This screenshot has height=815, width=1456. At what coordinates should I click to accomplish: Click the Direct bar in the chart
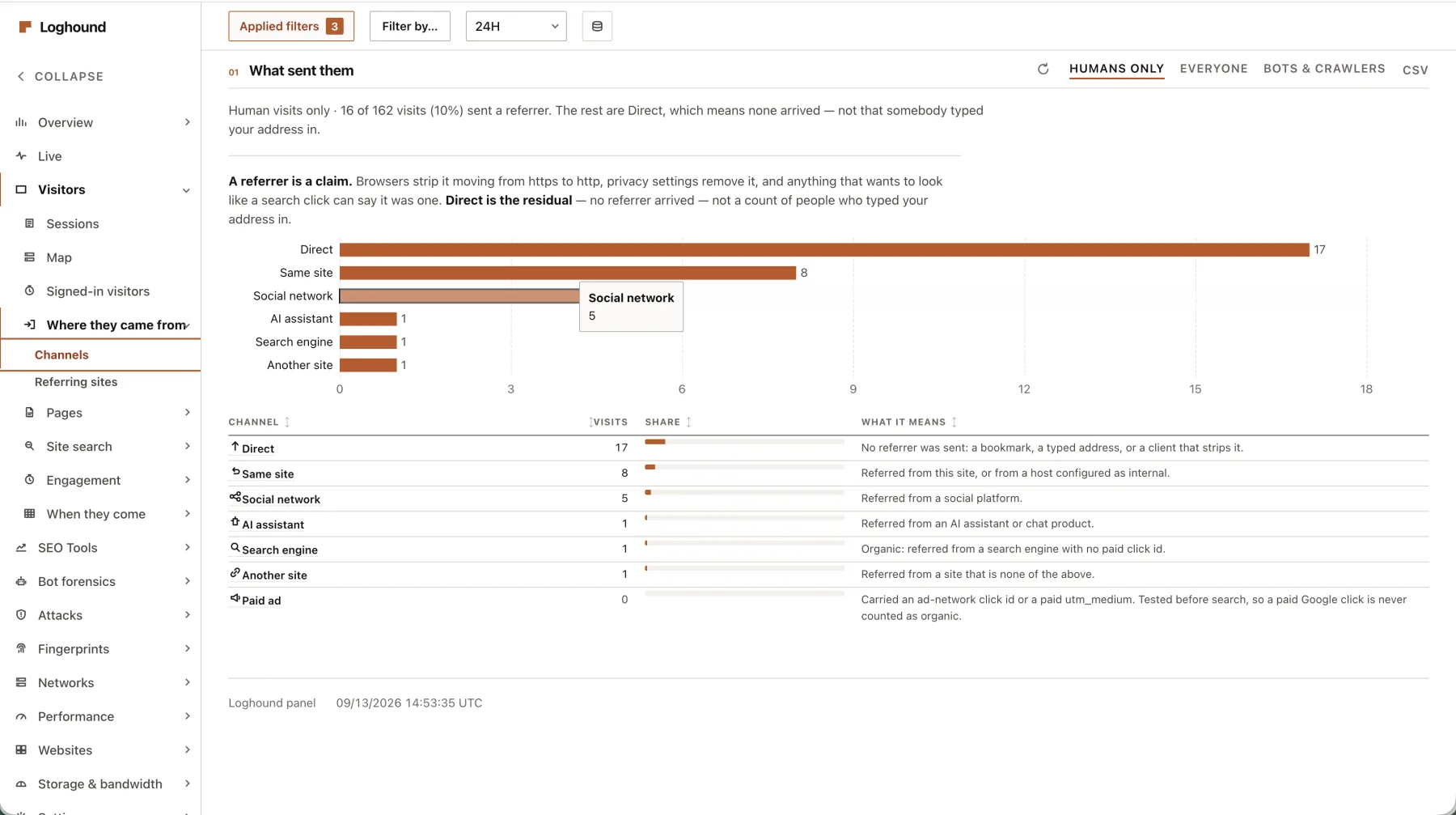pyautogui.click(x=824, y=249)
